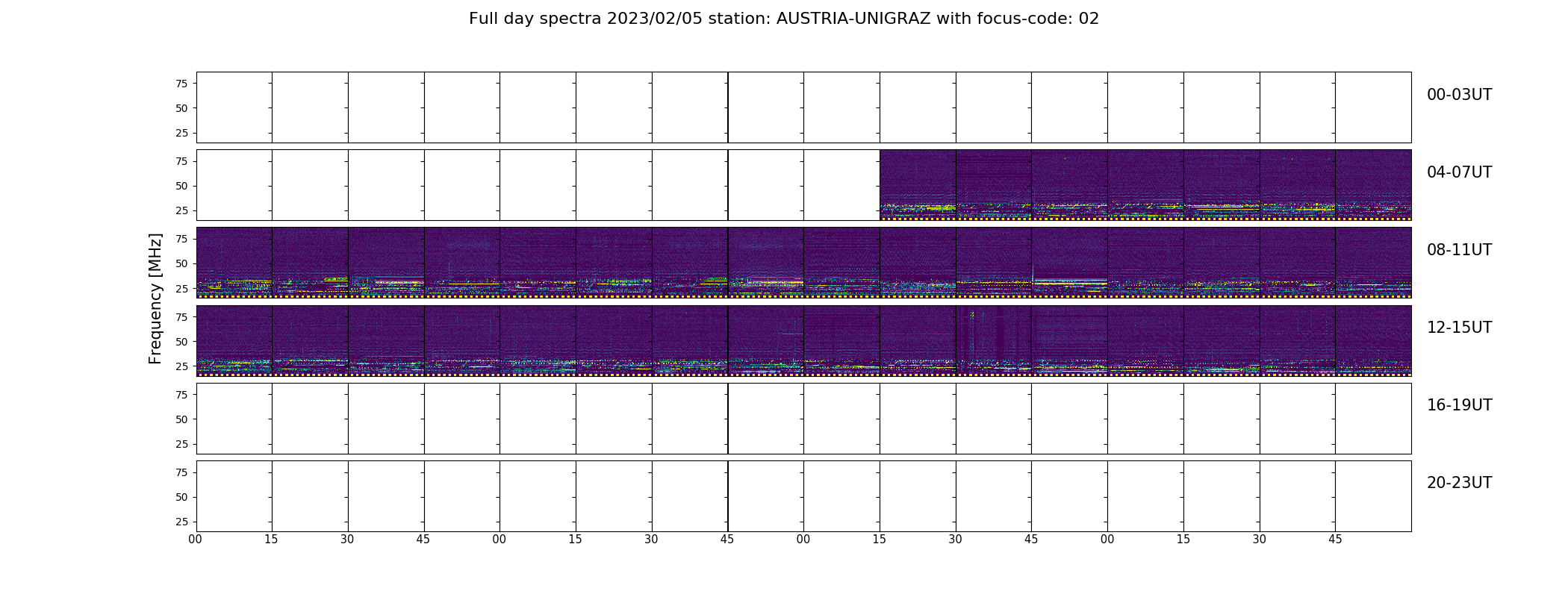Select first spectrogram tile in 12-15UT row
1568x597 pixels.
(x=234, y=340)
